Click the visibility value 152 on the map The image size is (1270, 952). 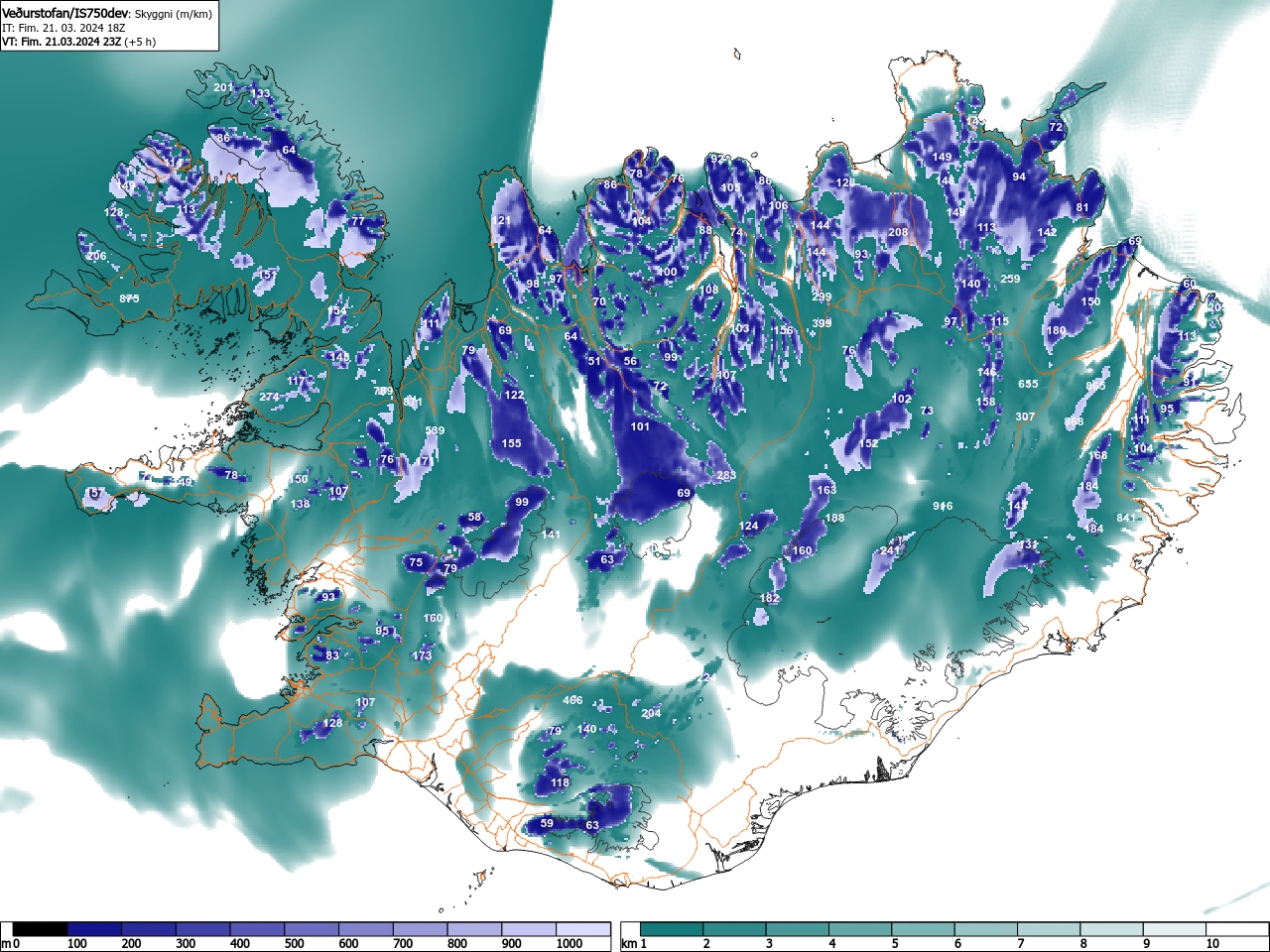click(x=868, y=443)
